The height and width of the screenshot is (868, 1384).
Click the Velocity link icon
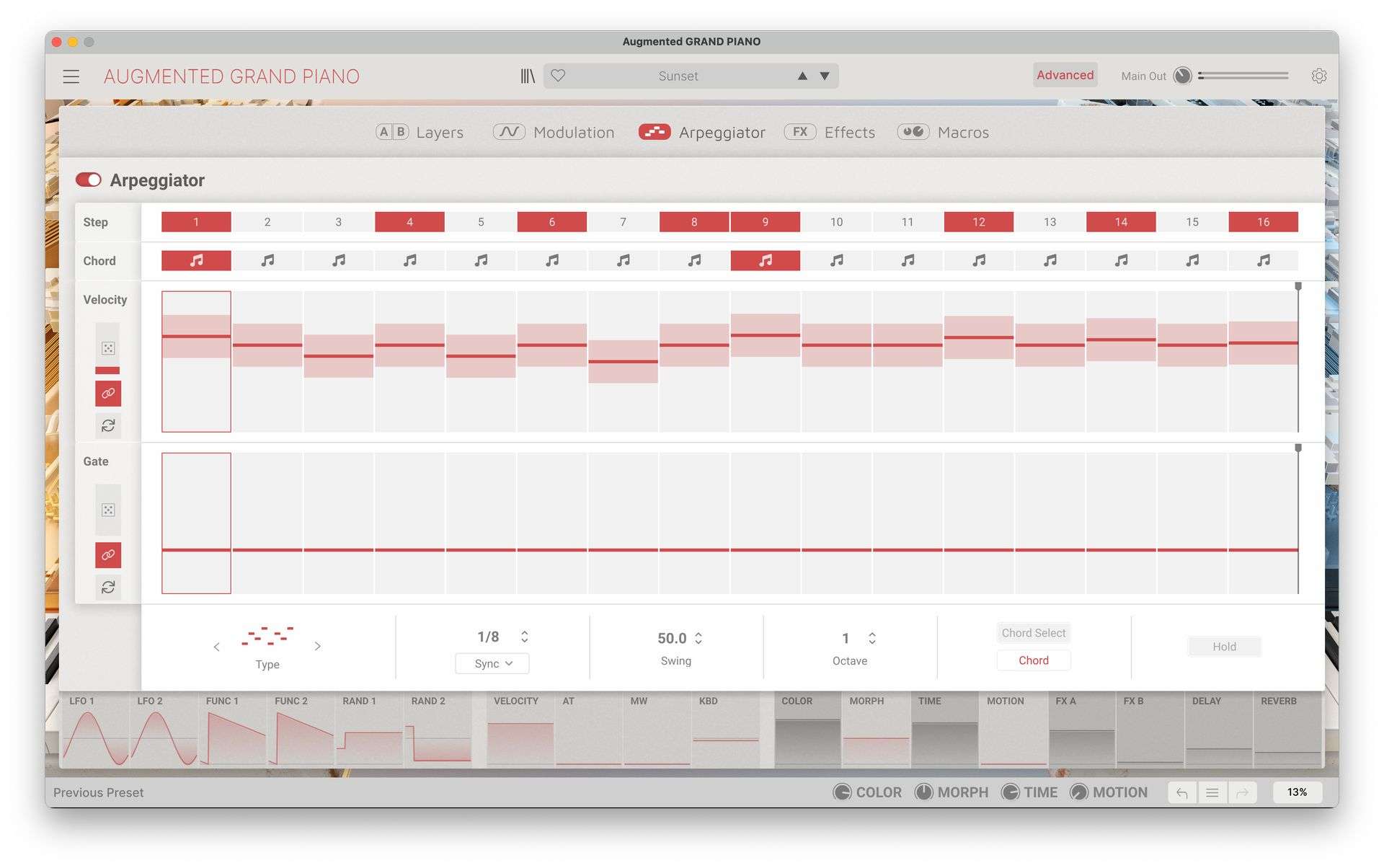108,394
